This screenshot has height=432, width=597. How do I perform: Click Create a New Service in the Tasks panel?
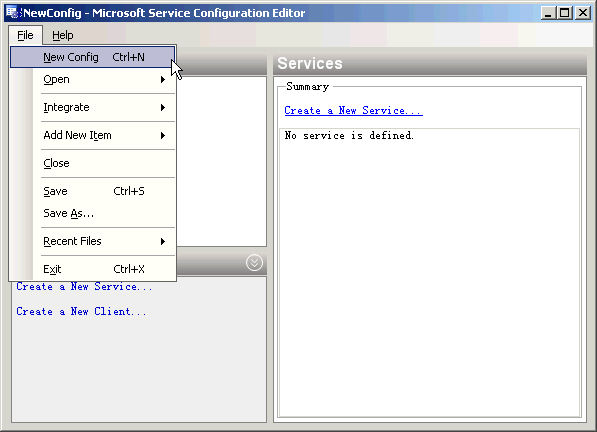click(x=84, y=287)
